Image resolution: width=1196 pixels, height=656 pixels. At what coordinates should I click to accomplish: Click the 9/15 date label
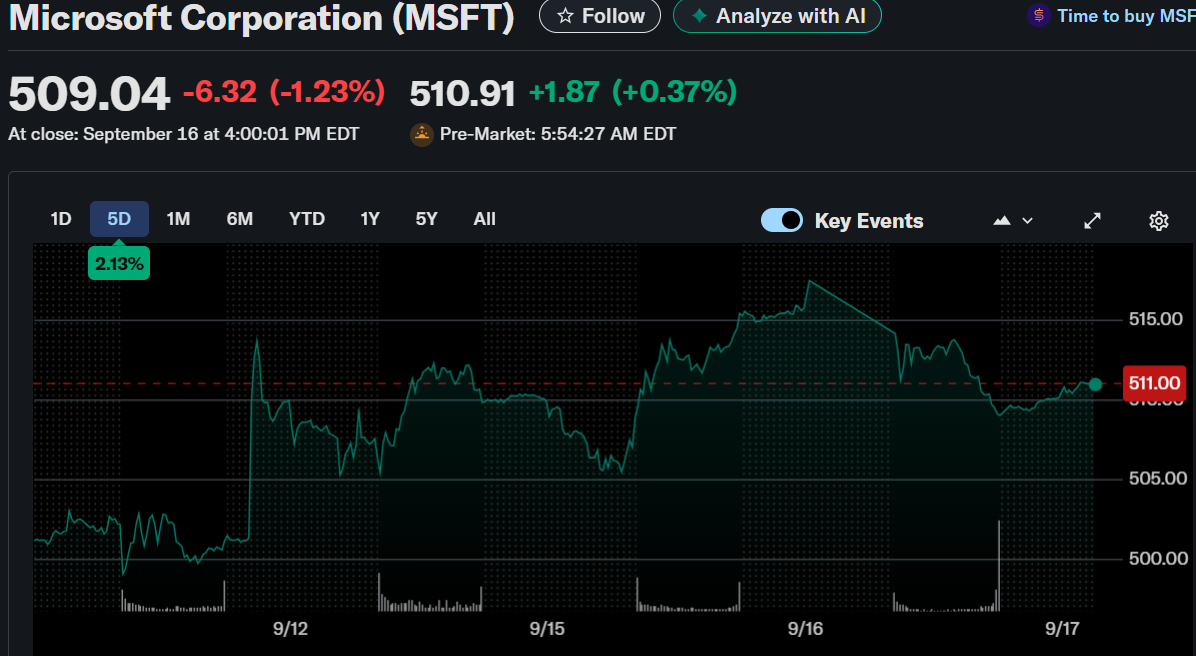(x=547, y=629)
